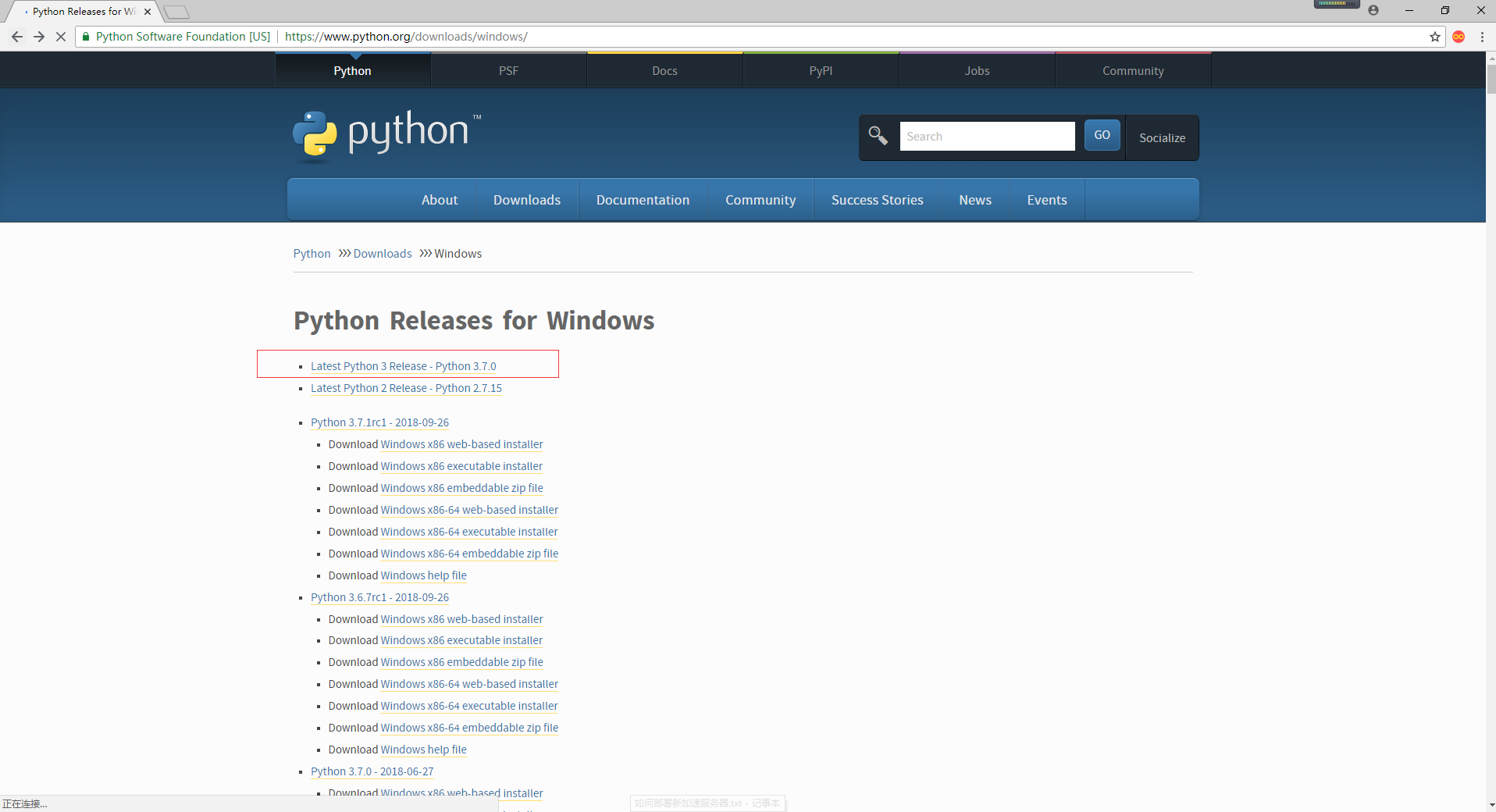Download 3.7.1rc1 Windows help file
This screenshot has height=812, width=1496.
(x=423, y=575)
